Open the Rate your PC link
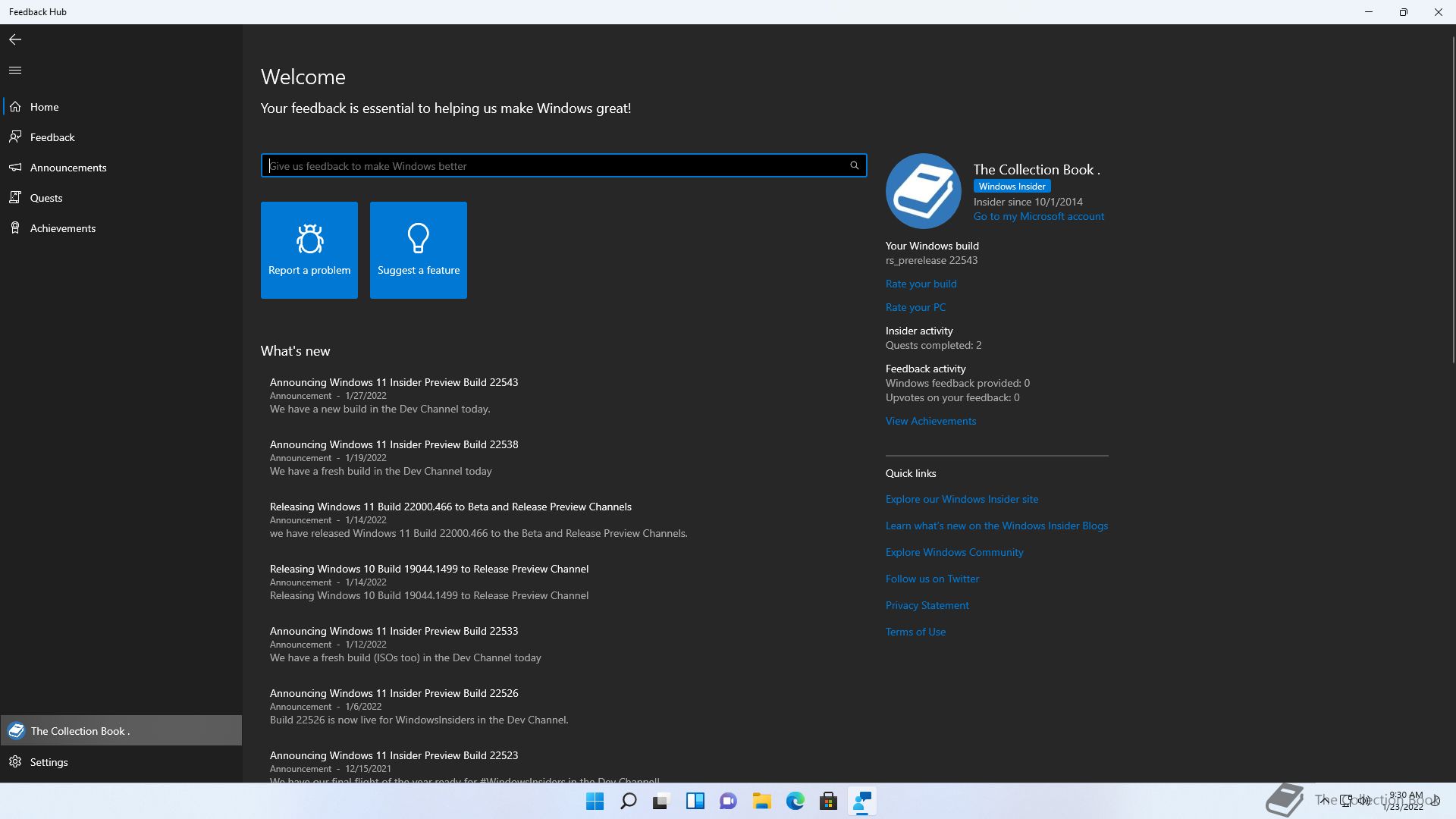The height and width of the screenshot is (819, 1456). click(x=915, y=307)
